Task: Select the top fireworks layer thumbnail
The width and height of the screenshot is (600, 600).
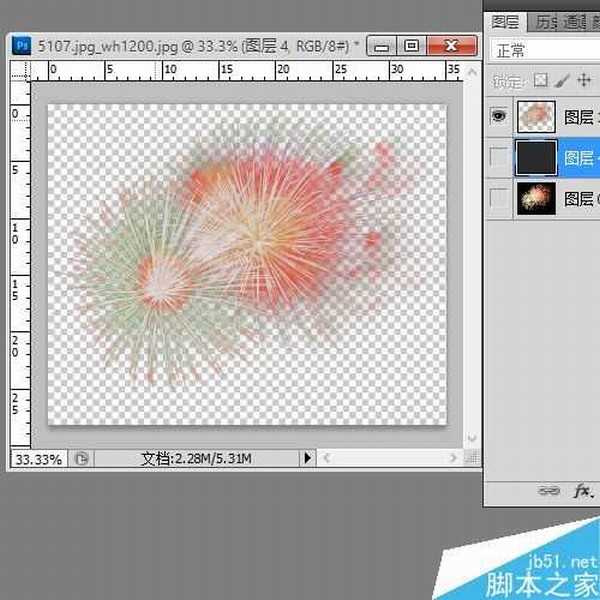Action: coord(536,116)
